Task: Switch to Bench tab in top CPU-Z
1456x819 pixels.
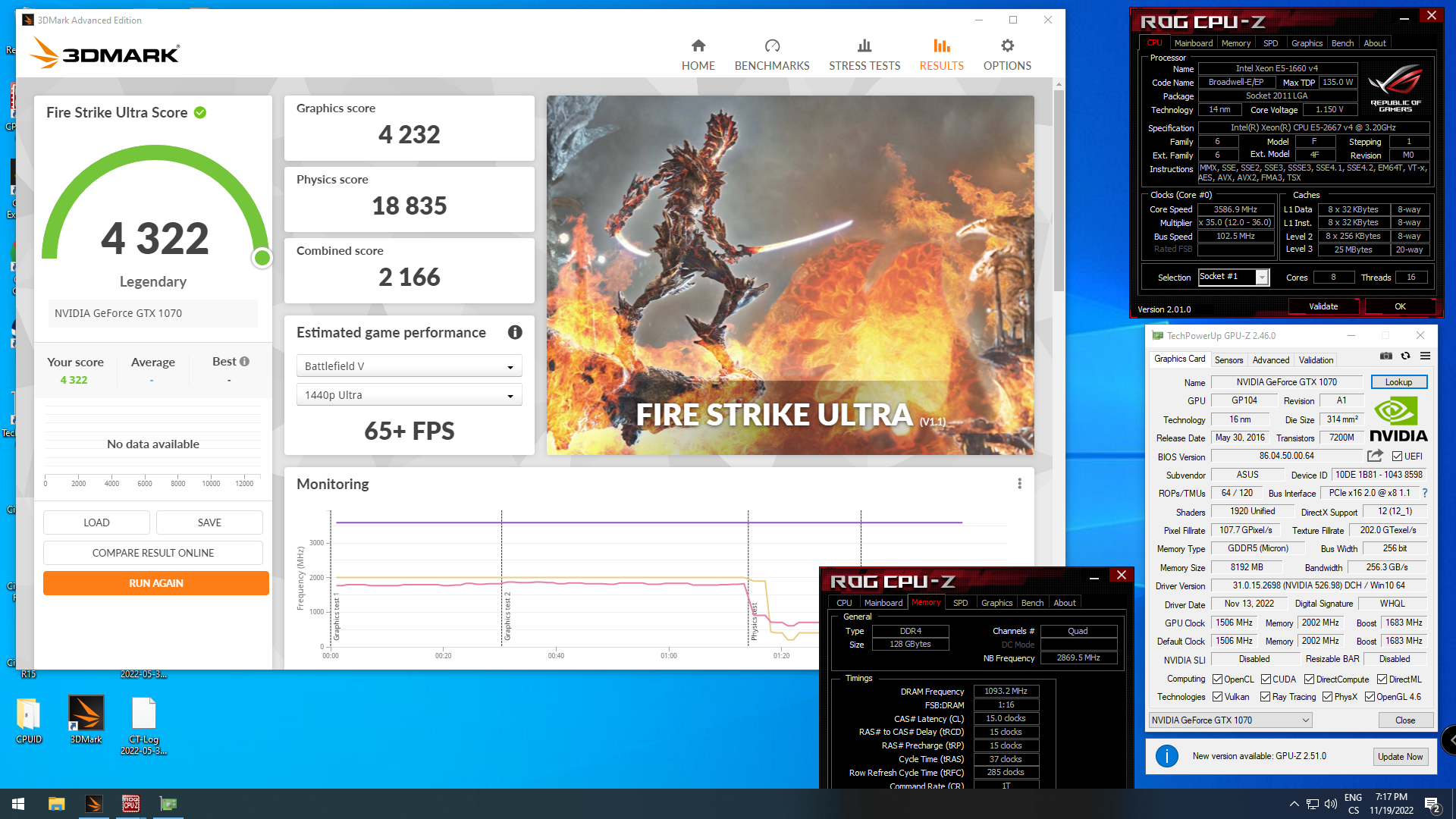Action: point(1342,43)
